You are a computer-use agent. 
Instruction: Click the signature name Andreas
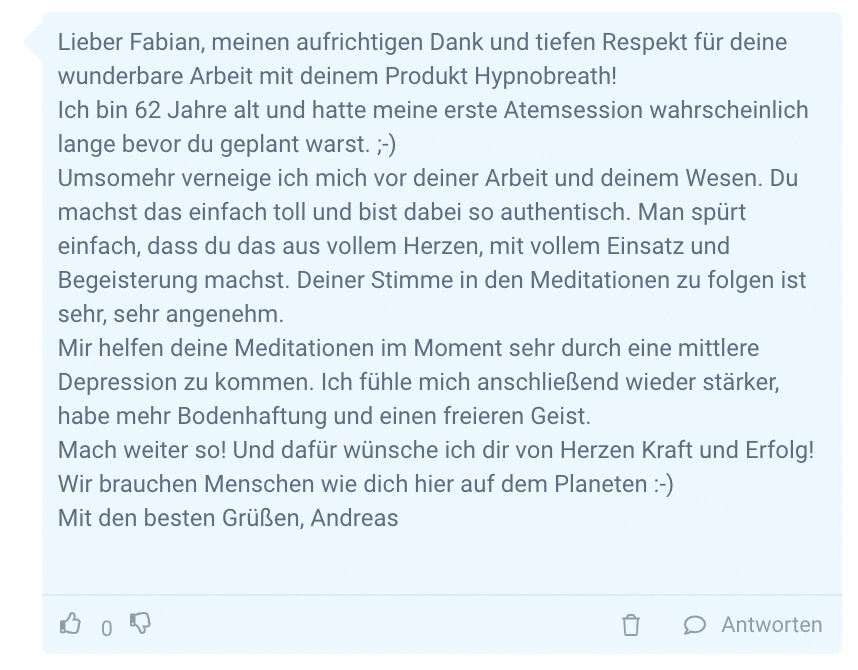coord(354,518)
